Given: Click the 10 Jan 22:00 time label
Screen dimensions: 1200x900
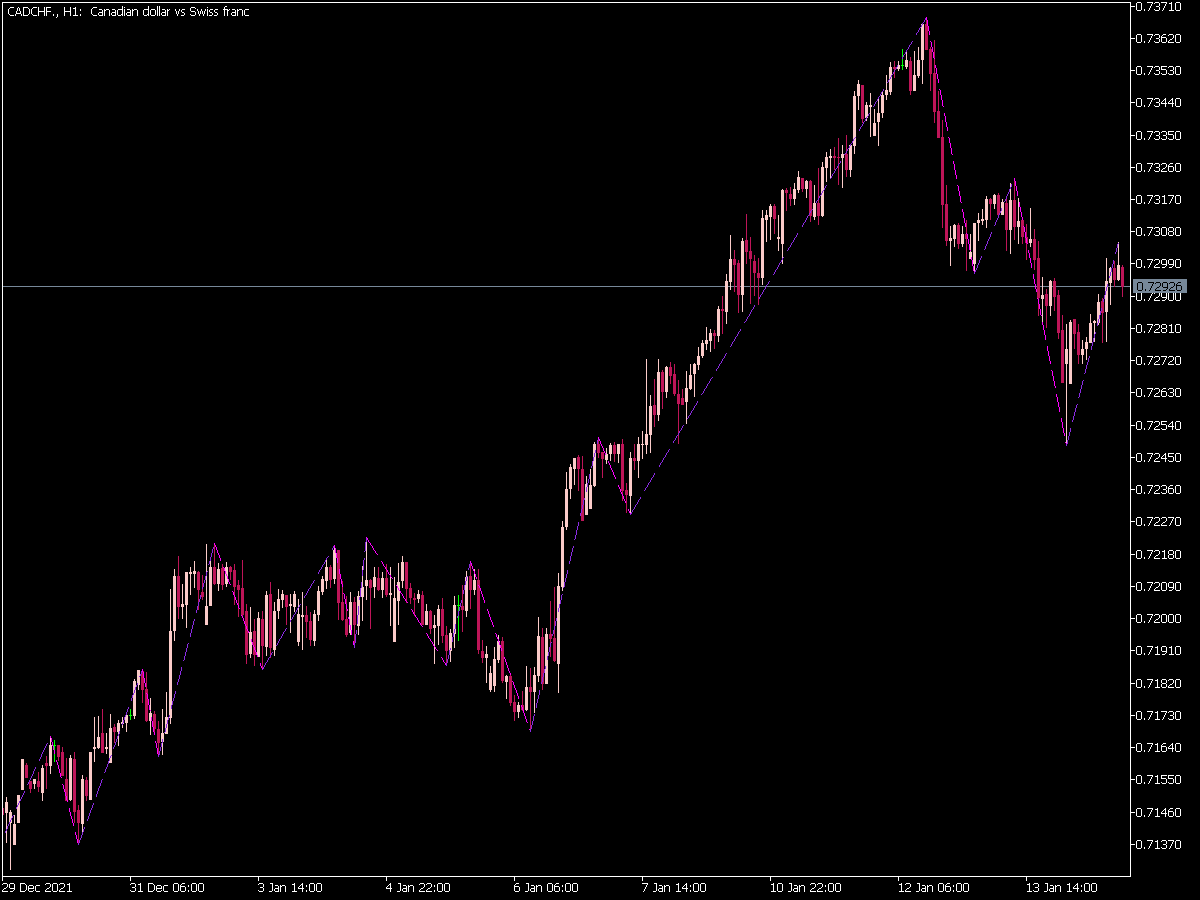Looking at the screenshot, I should point(805,887).
